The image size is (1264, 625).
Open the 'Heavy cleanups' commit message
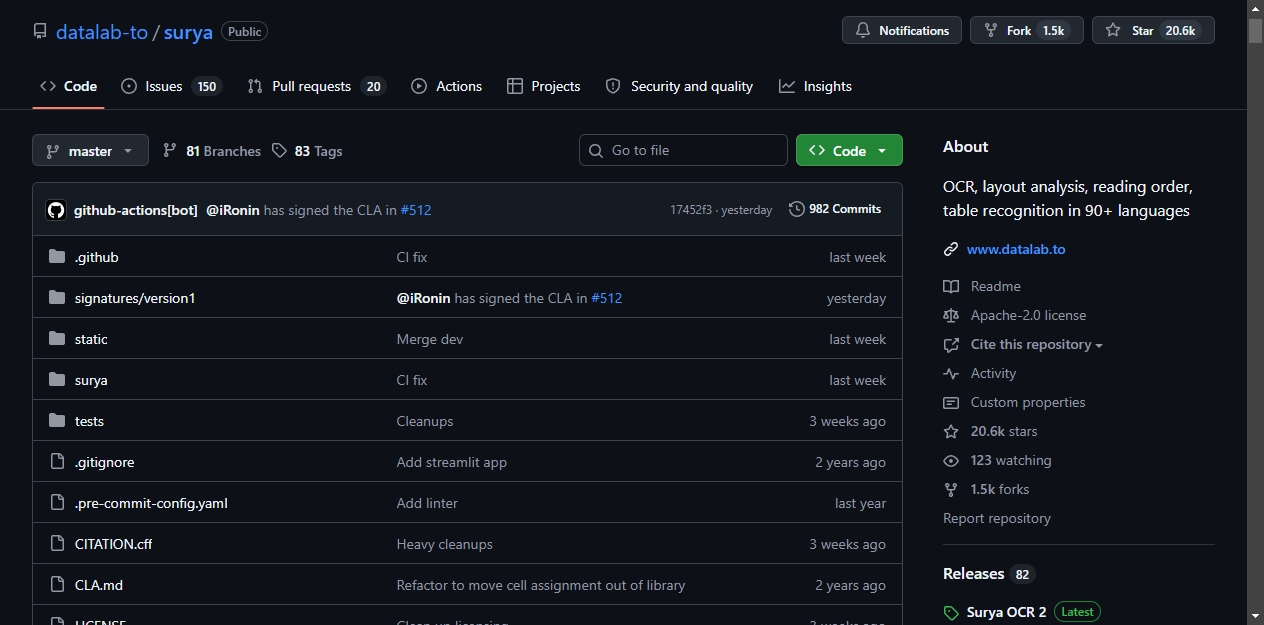pos(445,544)
